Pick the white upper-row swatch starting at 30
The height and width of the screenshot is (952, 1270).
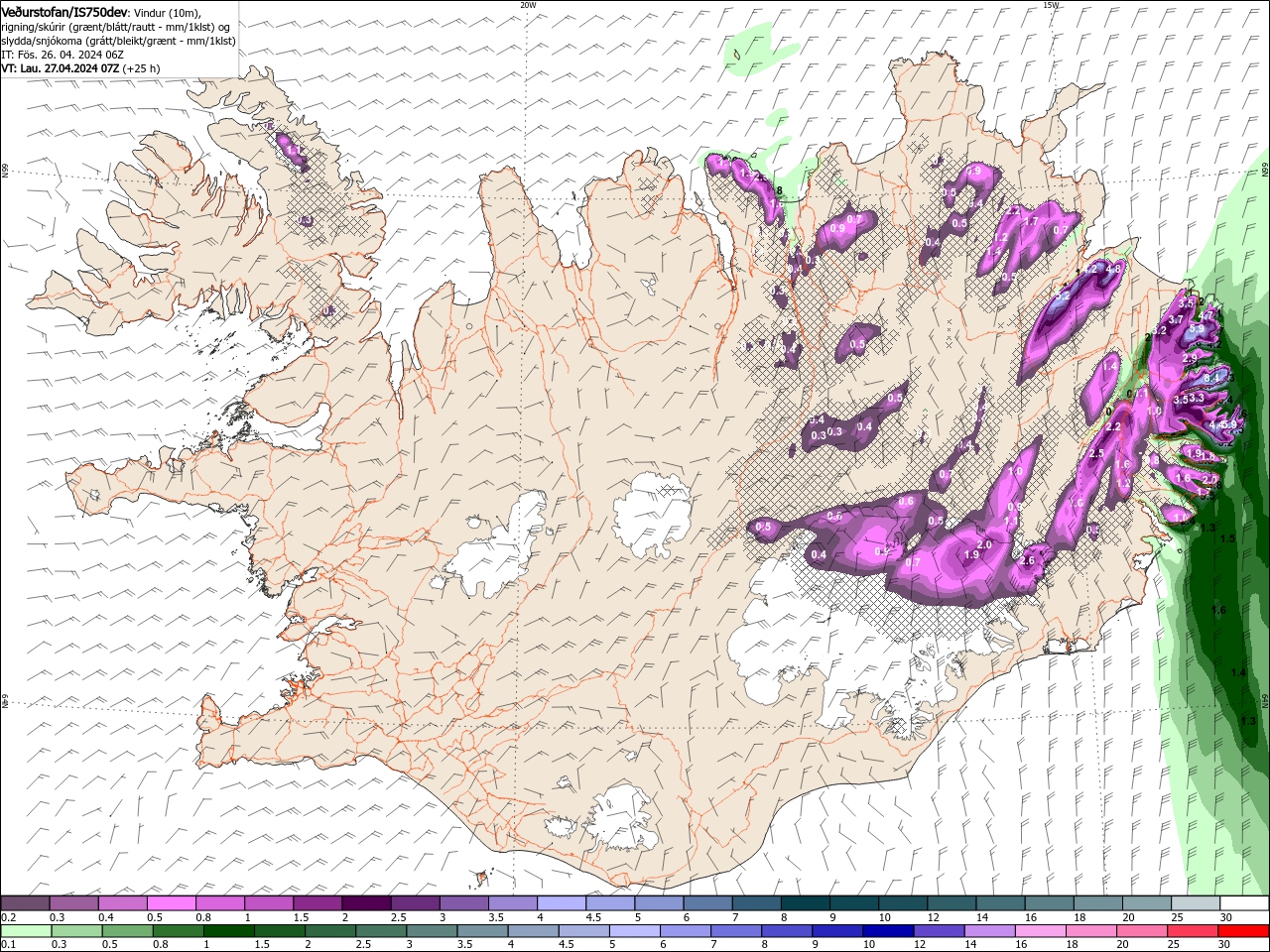tap(1243, 903)
